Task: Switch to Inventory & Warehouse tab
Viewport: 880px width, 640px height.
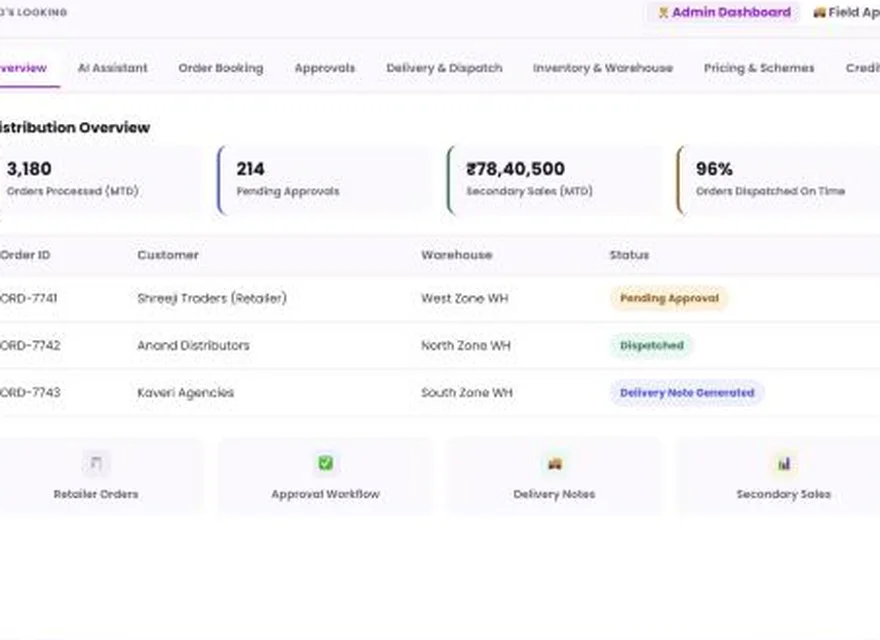Action: pyautogui.click(x=603, y=68)
